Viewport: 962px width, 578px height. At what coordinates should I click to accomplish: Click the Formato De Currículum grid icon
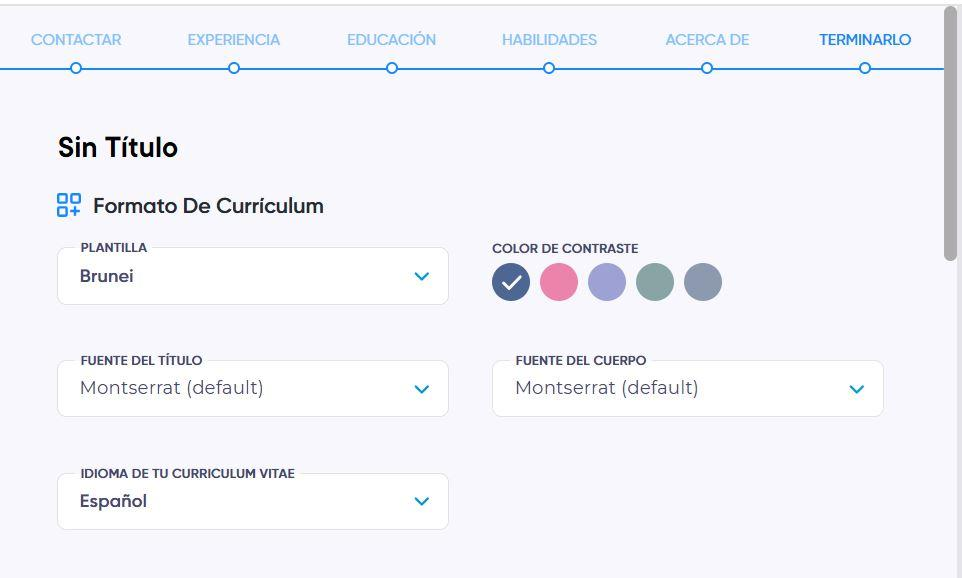click(69, 206)
